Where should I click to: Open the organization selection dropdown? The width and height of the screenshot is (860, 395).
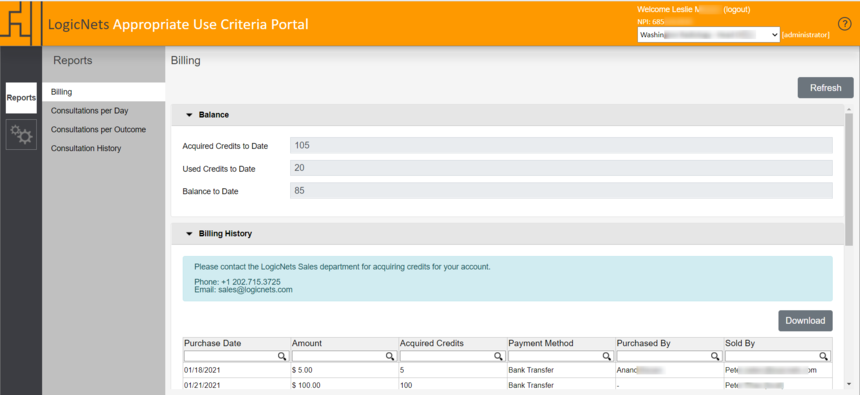[709, 35]
